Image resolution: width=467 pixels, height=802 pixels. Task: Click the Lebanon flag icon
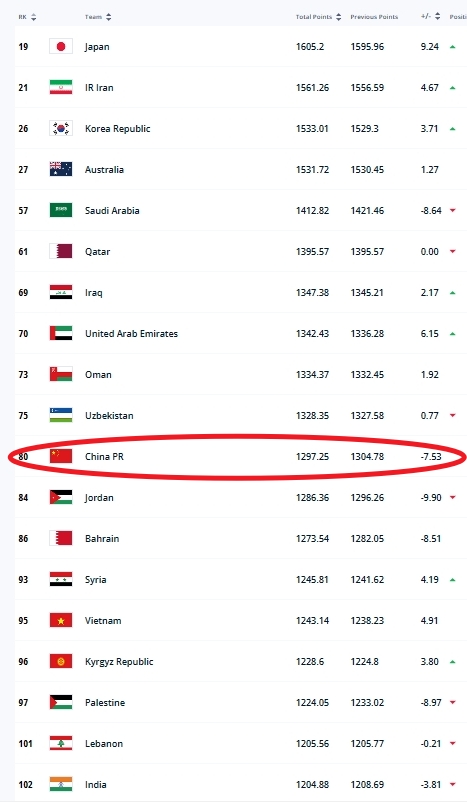point(61,743)
